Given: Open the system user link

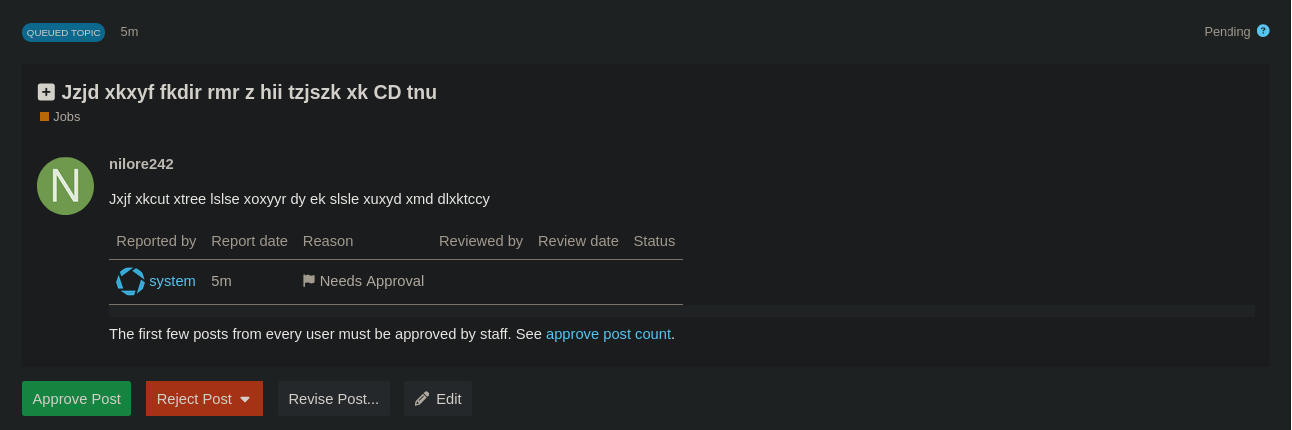Looking at the screenshot, I should point(172,281).
